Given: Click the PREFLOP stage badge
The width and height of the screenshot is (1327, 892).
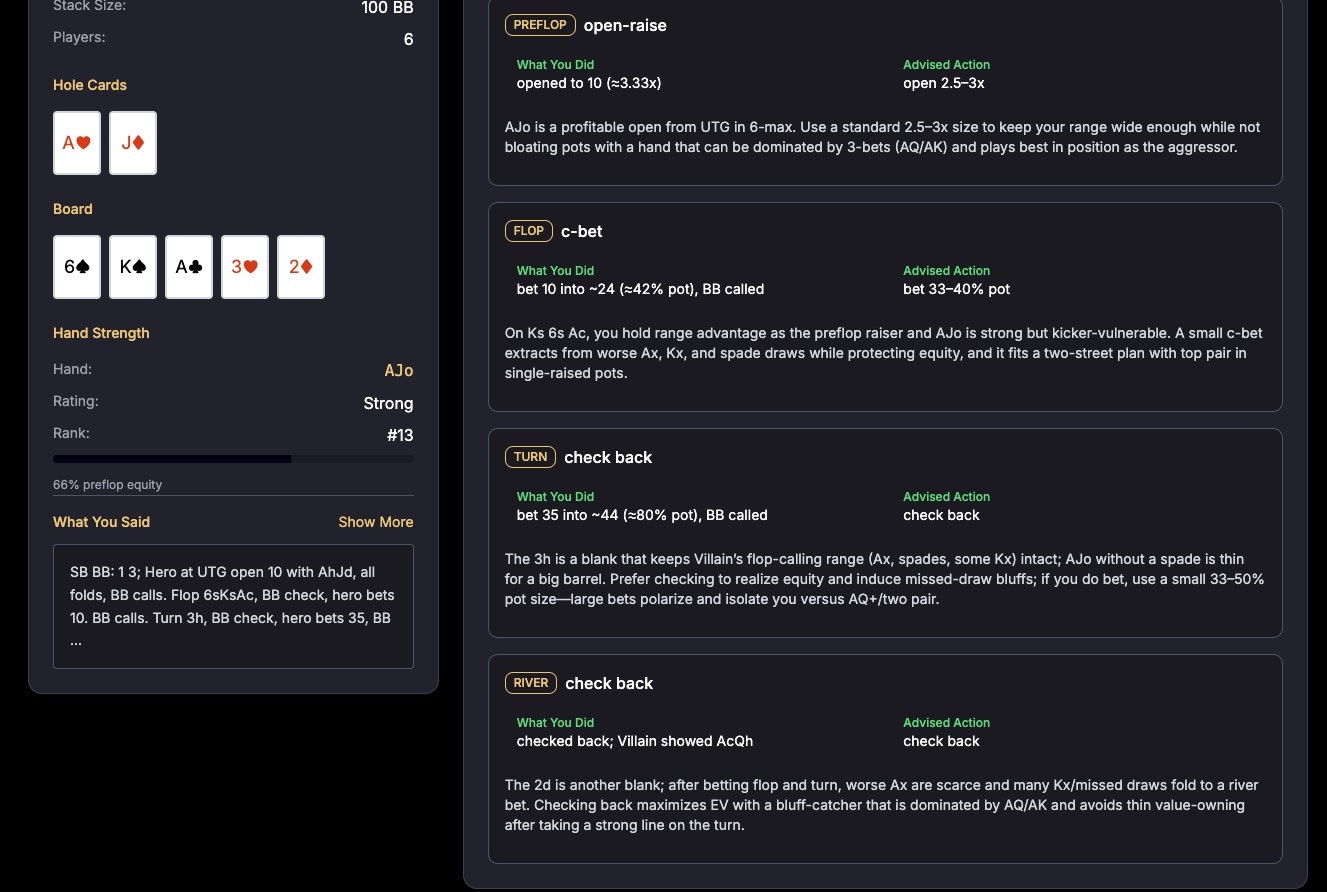Looking at the screenshot, I should (x=540, y=25).
